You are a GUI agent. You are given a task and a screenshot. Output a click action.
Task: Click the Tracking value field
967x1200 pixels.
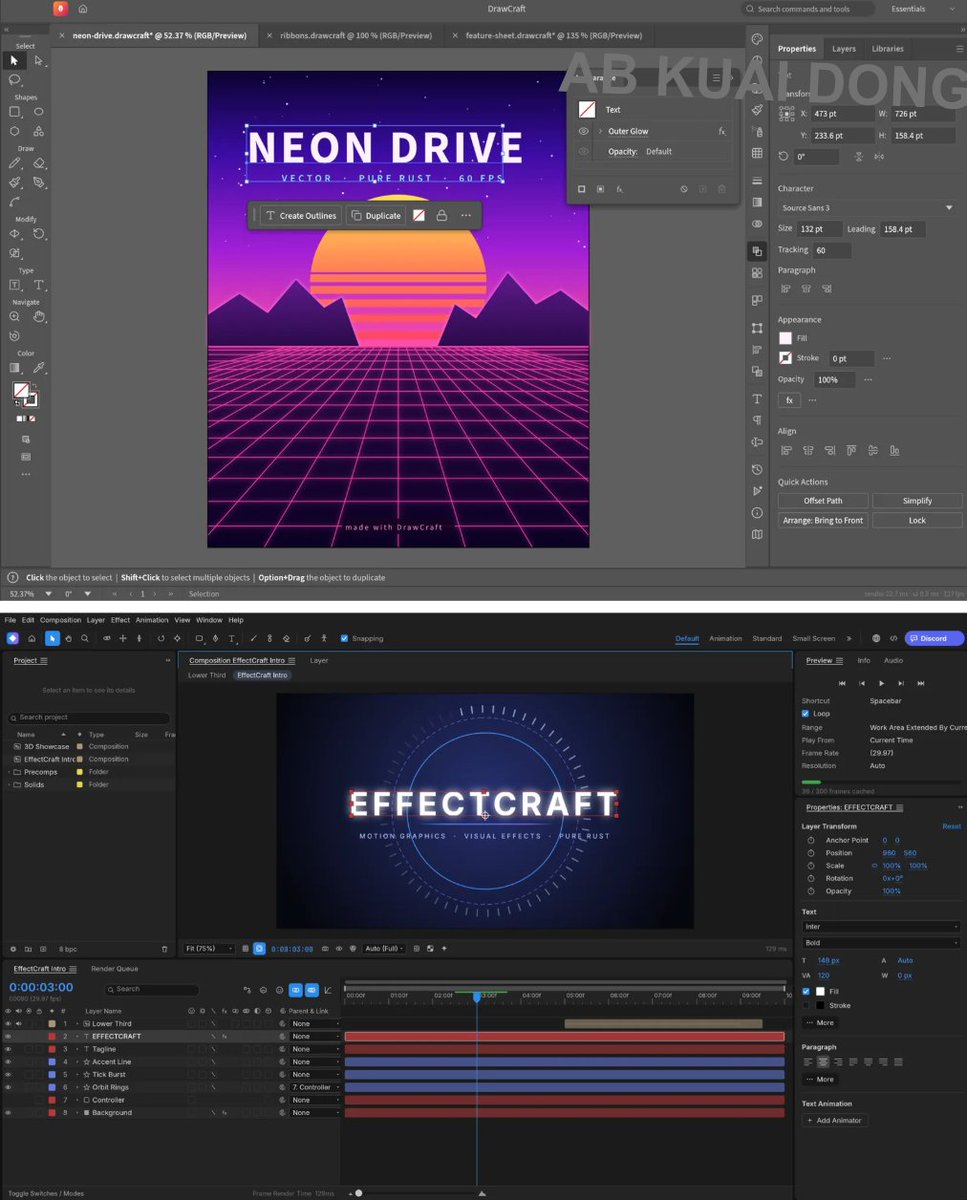[832, 250]
